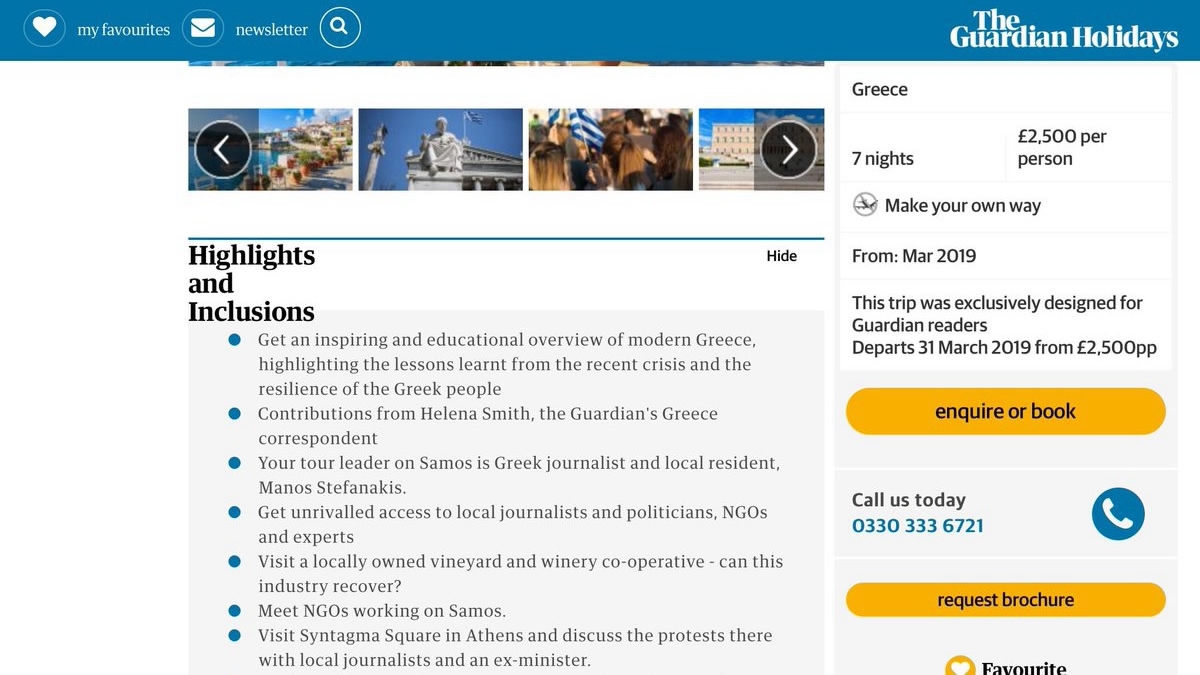Click the blue phone call icon
1200x675 pixels.
[1117, 514]
